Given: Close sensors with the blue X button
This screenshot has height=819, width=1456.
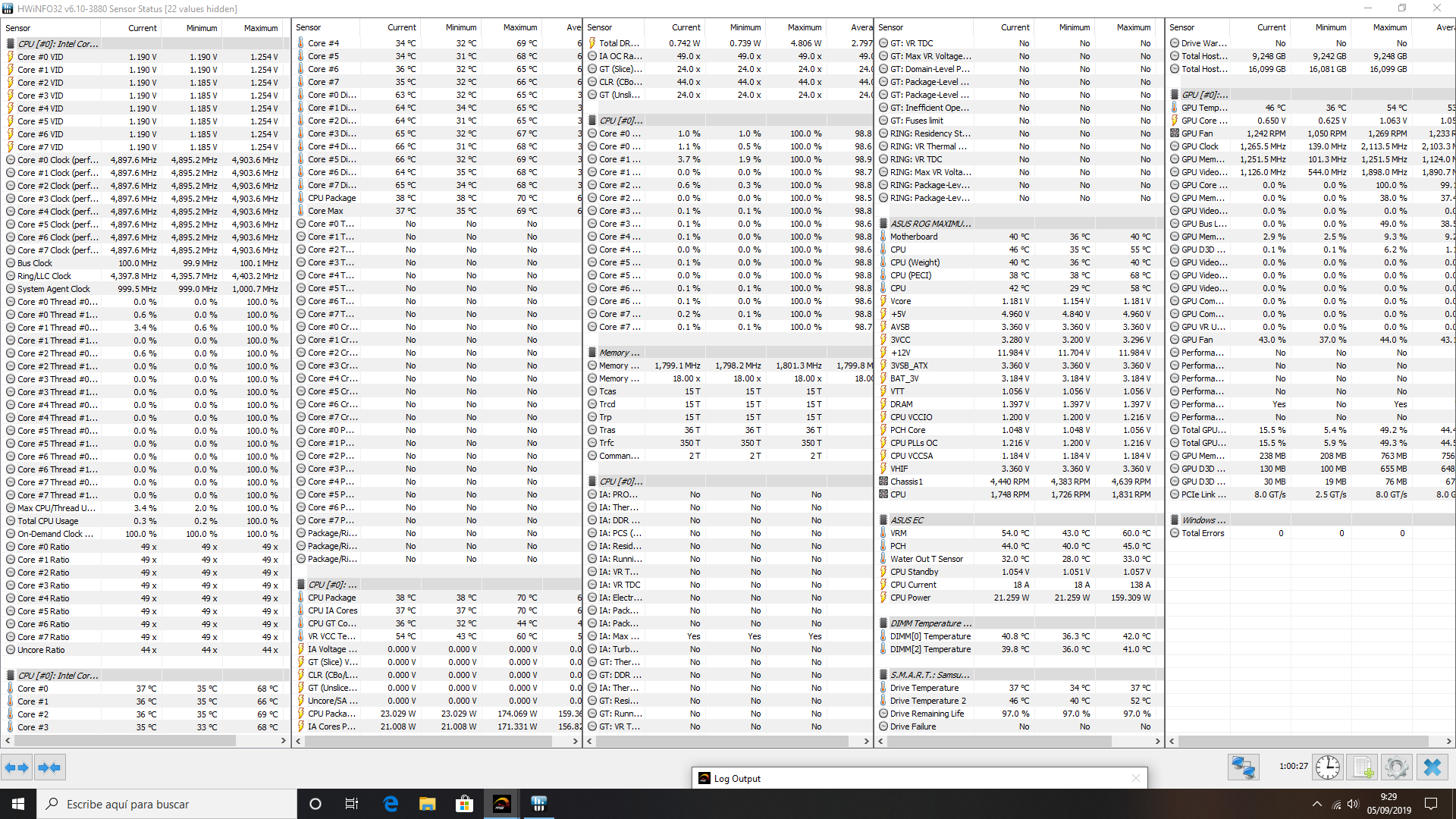Looking at the screenshot, I should [1432, 767].
